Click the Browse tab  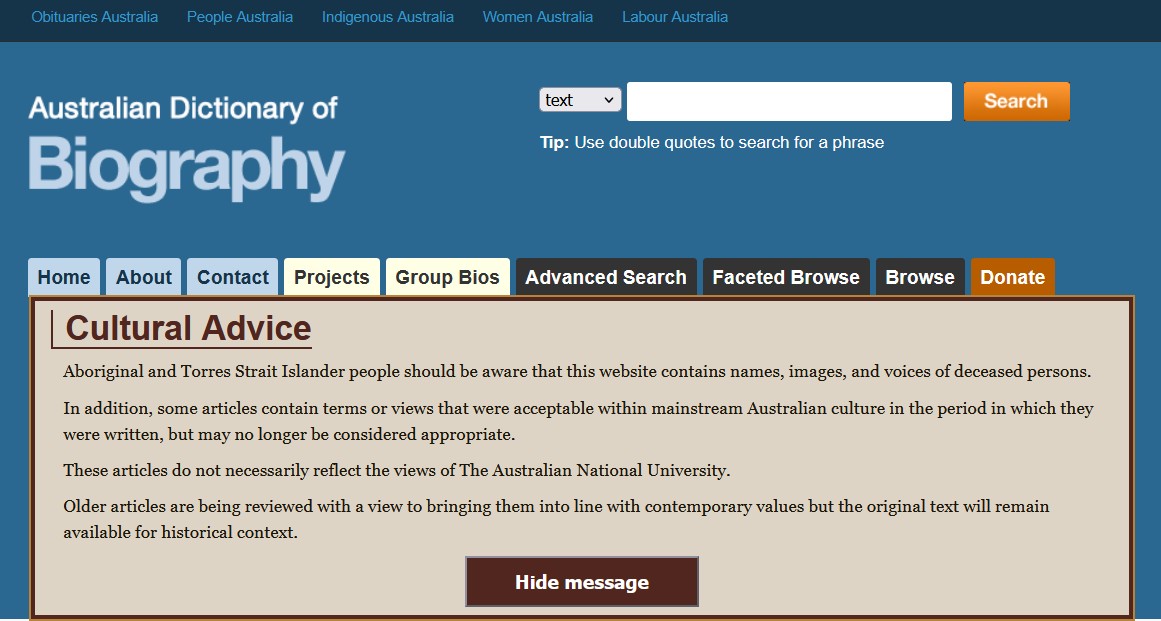(x=920, y=277)
